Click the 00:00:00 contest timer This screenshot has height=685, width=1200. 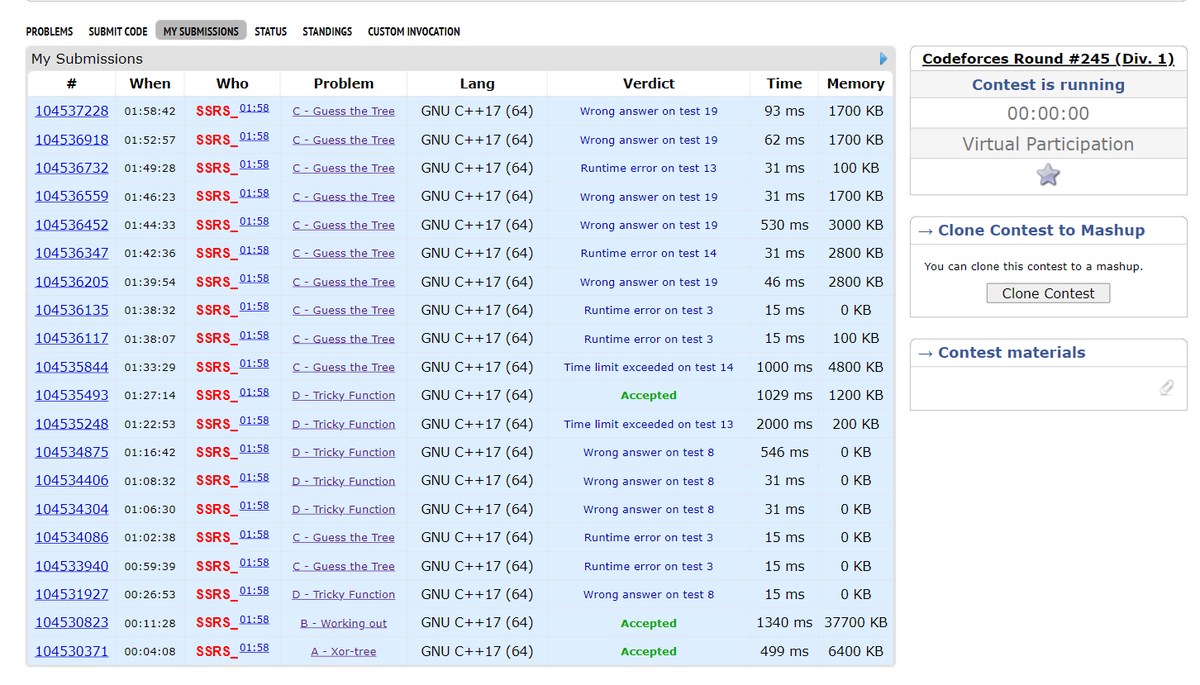click(x=1048, y=113)
